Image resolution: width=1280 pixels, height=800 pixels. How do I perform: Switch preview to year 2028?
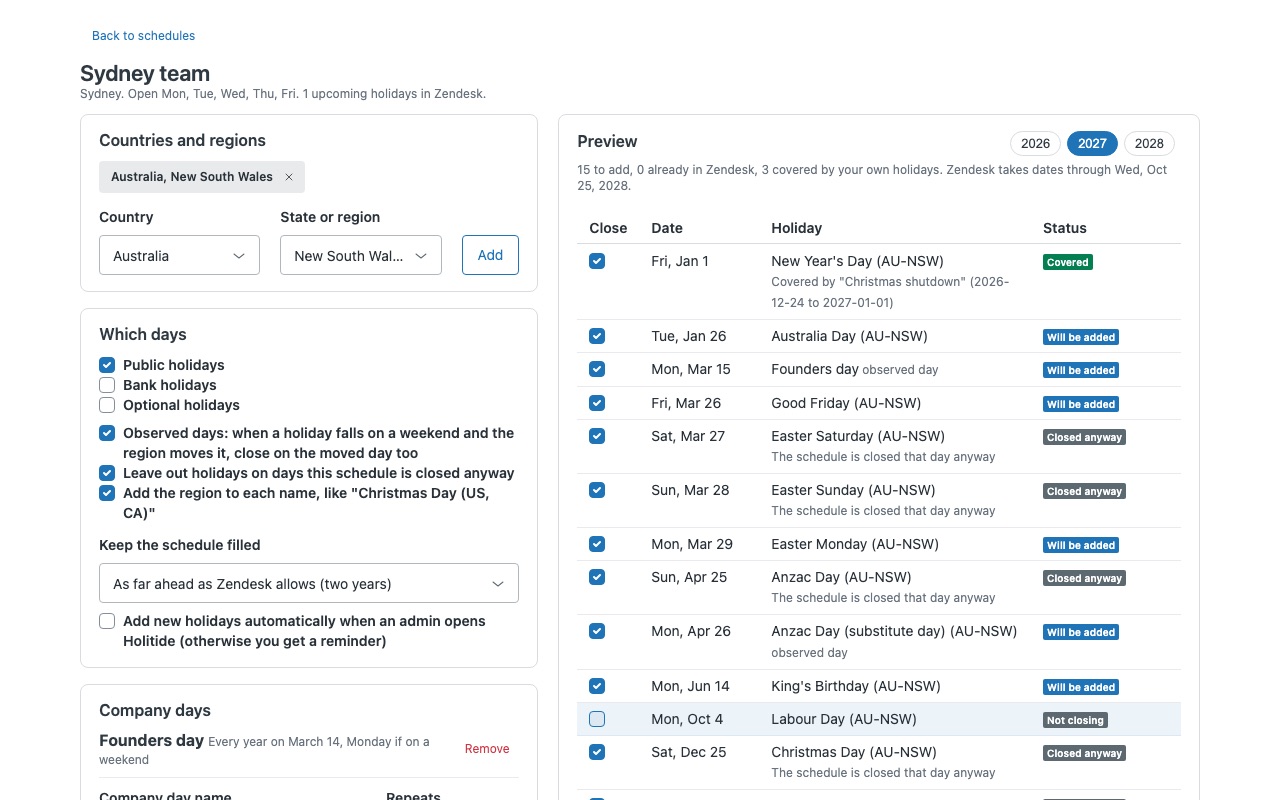pos(1149,143)
